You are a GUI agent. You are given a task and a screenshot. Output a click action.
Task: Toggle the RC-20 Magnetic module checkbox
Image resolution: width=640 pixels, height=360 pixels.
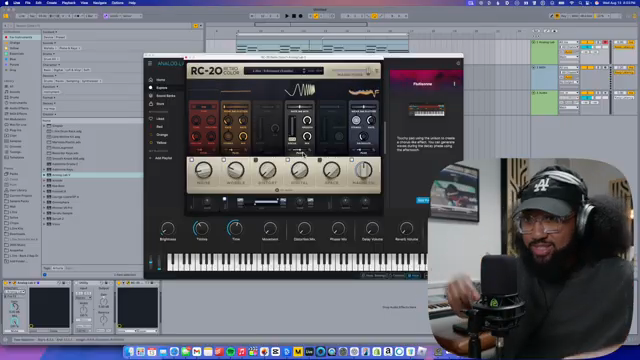[x=351, y=160]
